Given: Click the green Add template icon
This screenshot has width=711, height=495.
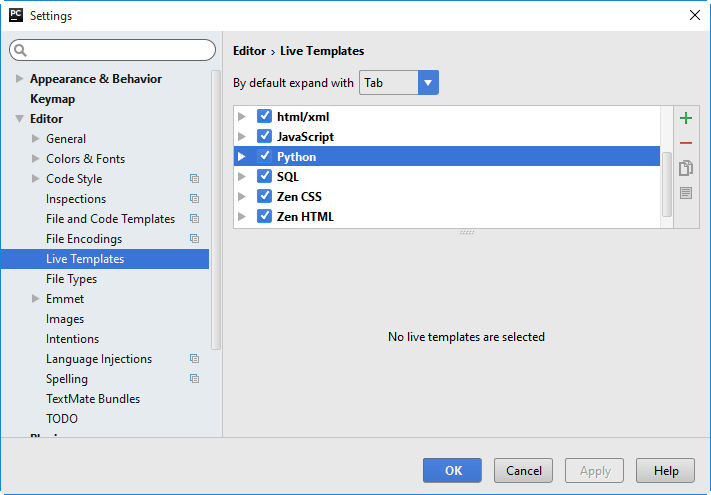Looking at the screenshot, I should 686,118.
